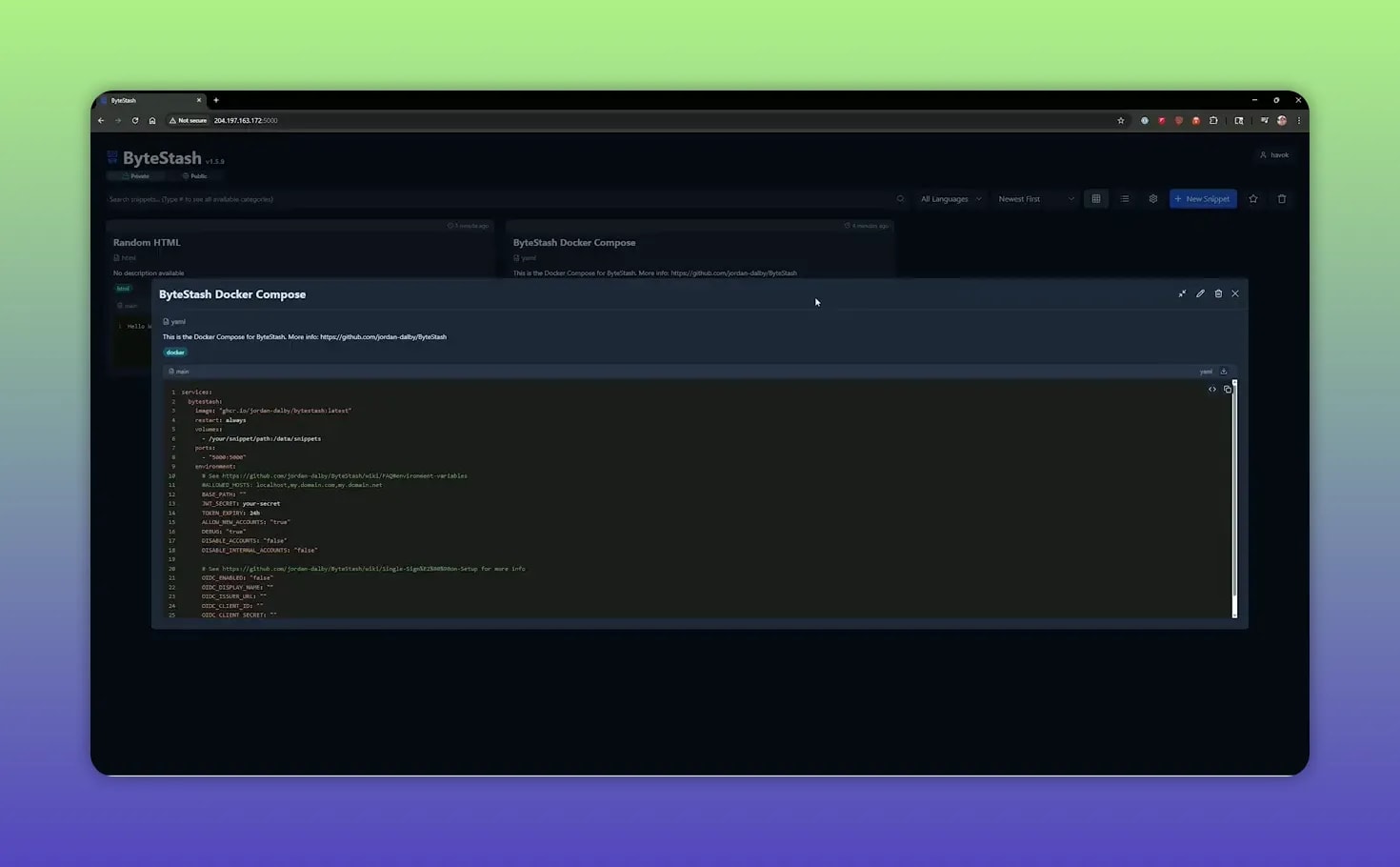The image size is (1400, 867).
Task: Show favorite snippets star filter
Action: (x=1253, y=199)
